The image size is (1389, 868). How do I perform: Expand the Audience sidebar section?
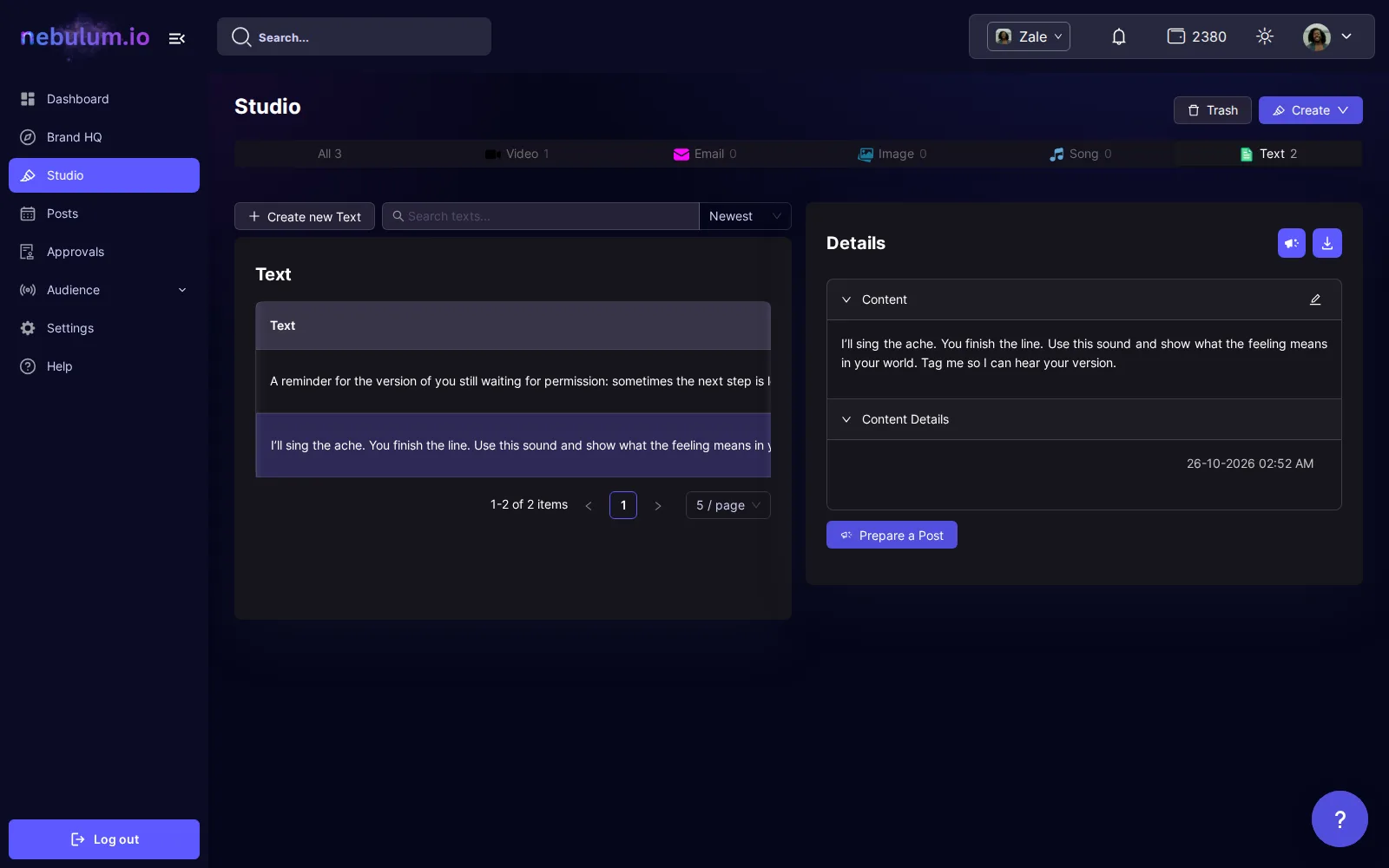coord(104,290)
